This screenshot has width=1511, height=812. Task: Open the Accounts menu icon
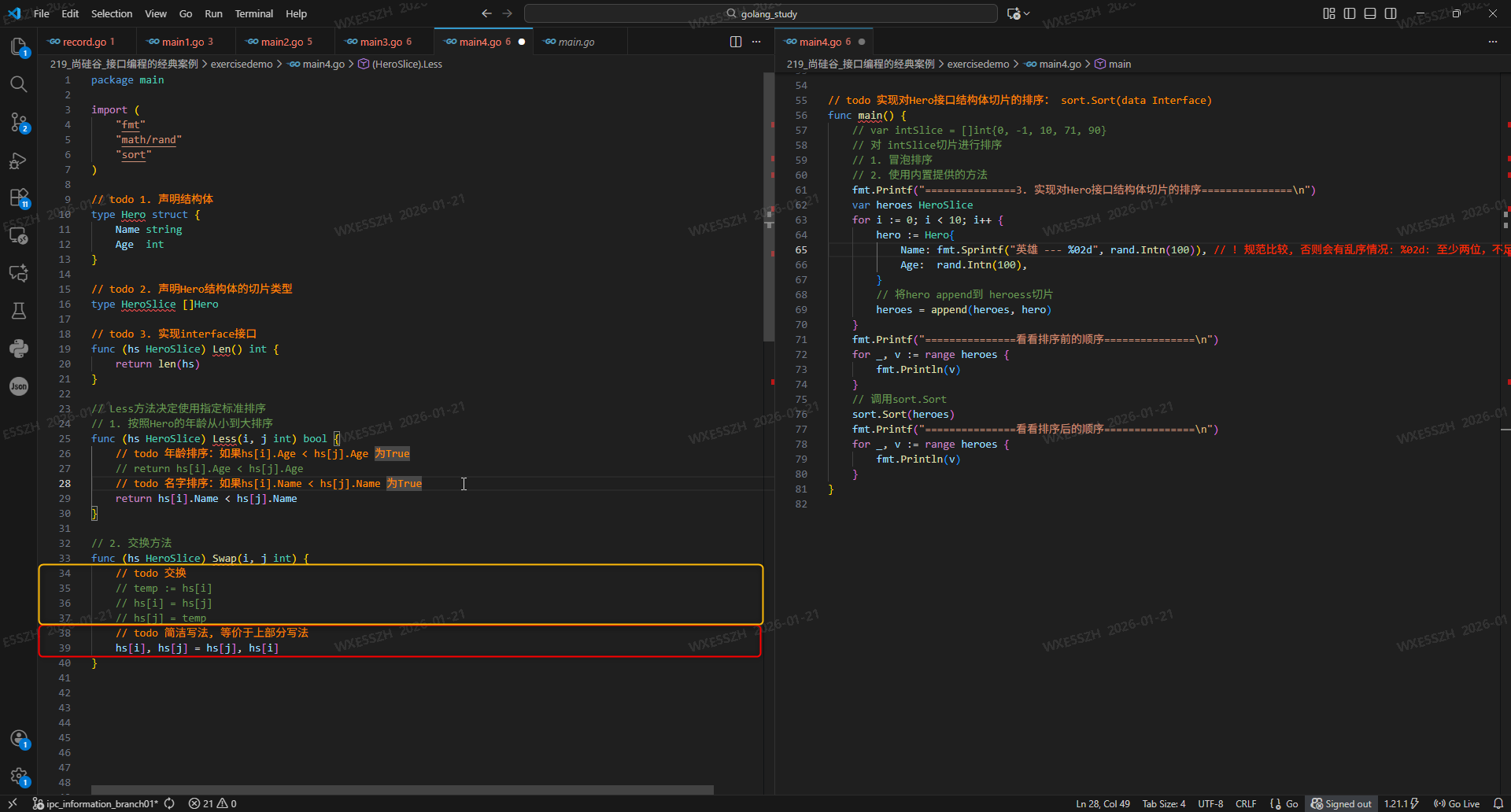pyautogui.click(x=19, y=739)
